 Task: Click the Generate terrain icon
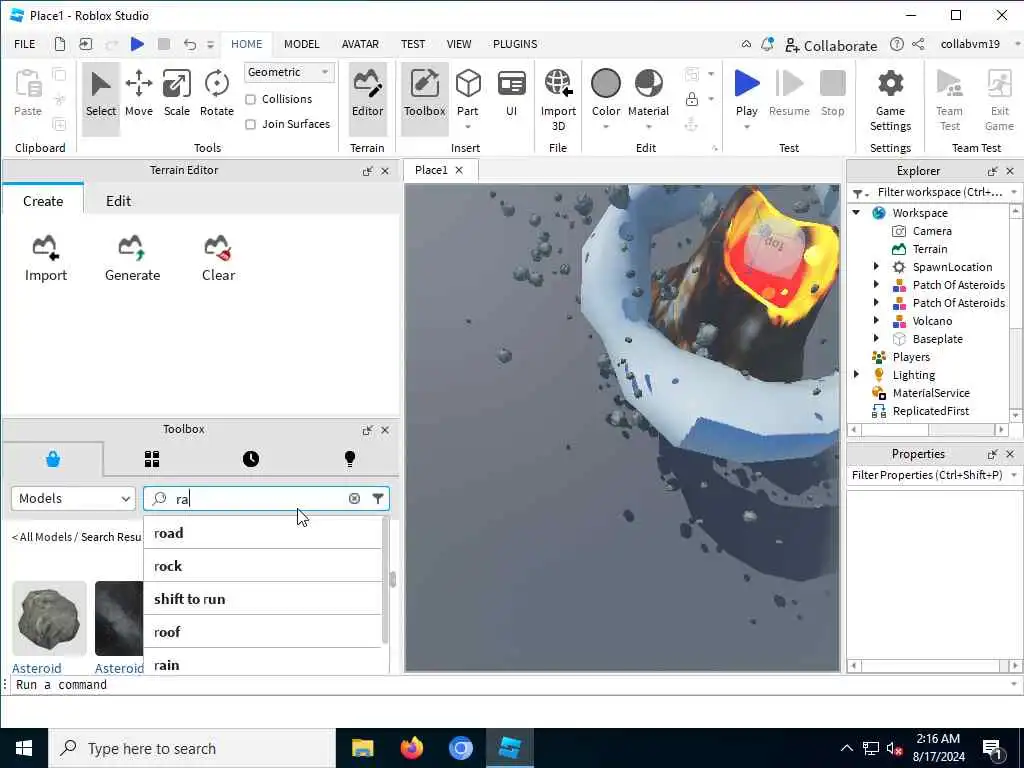(x=132, y=259)
